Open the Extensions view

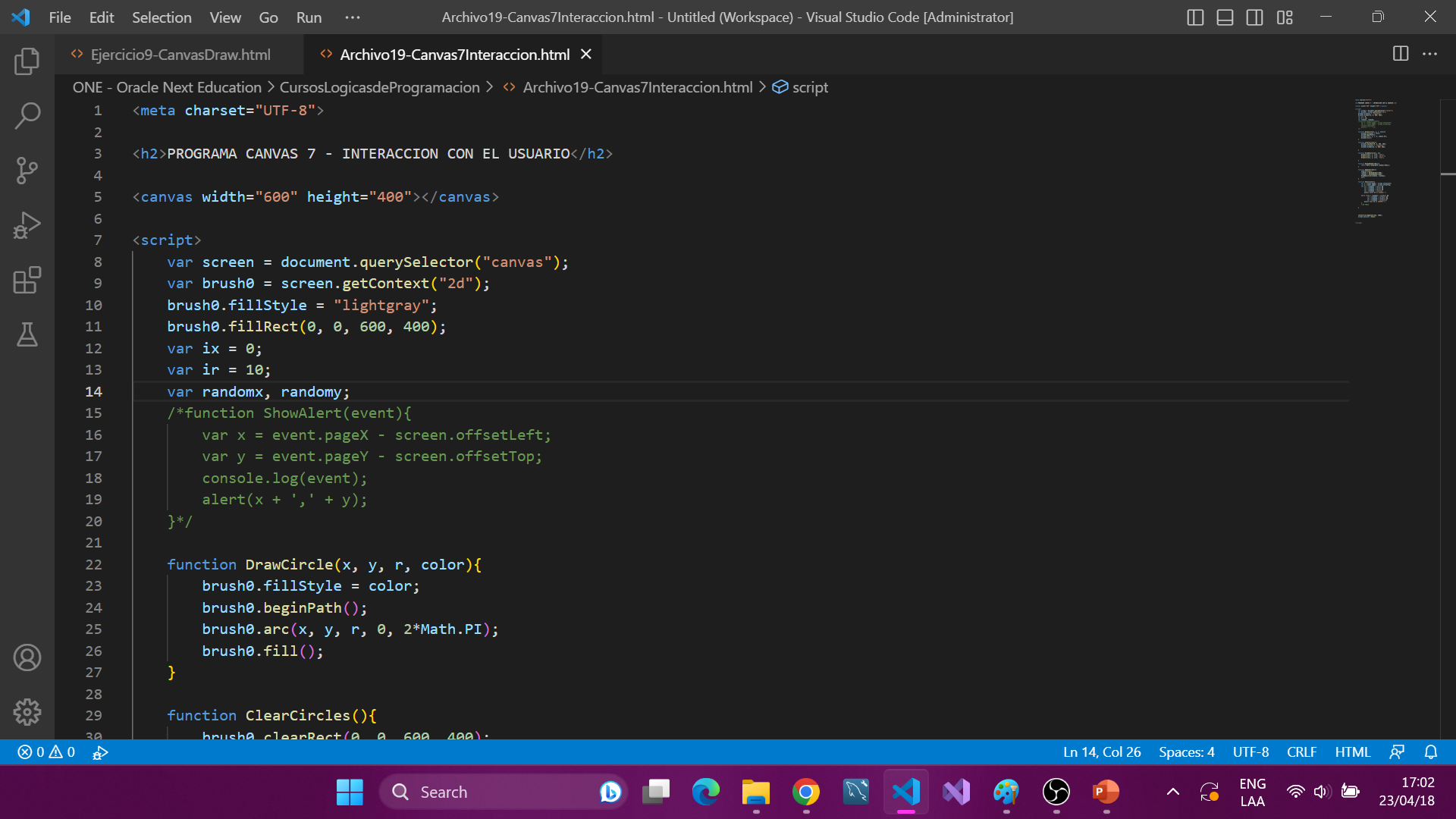[27, 280]
